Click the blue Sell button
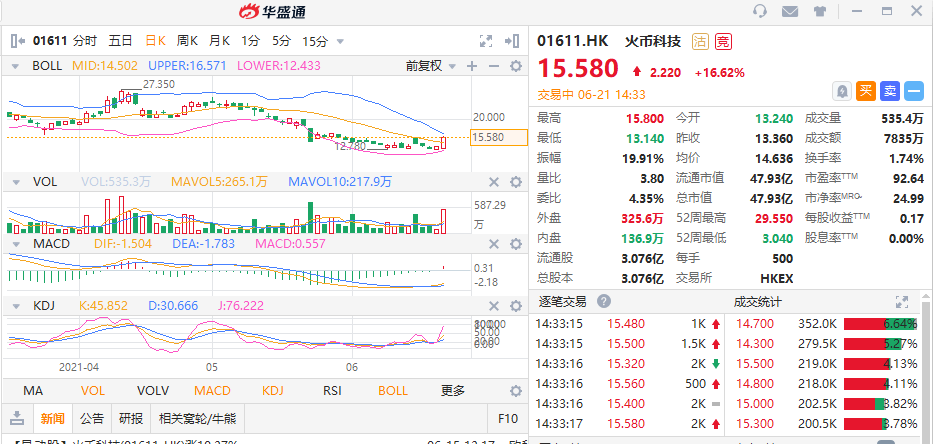Viewport: 933px width, 444px height. click(890, 91)
